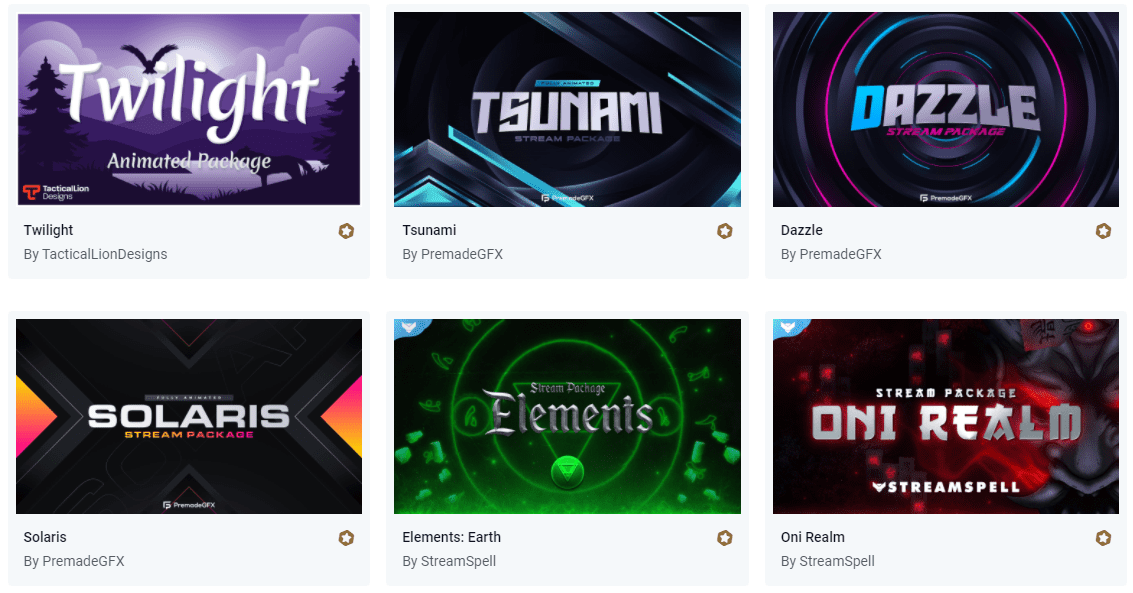The image size is (1133, 593).
Task: Click the star badge beside Oni Realm
Action: tap(1103, 538)
